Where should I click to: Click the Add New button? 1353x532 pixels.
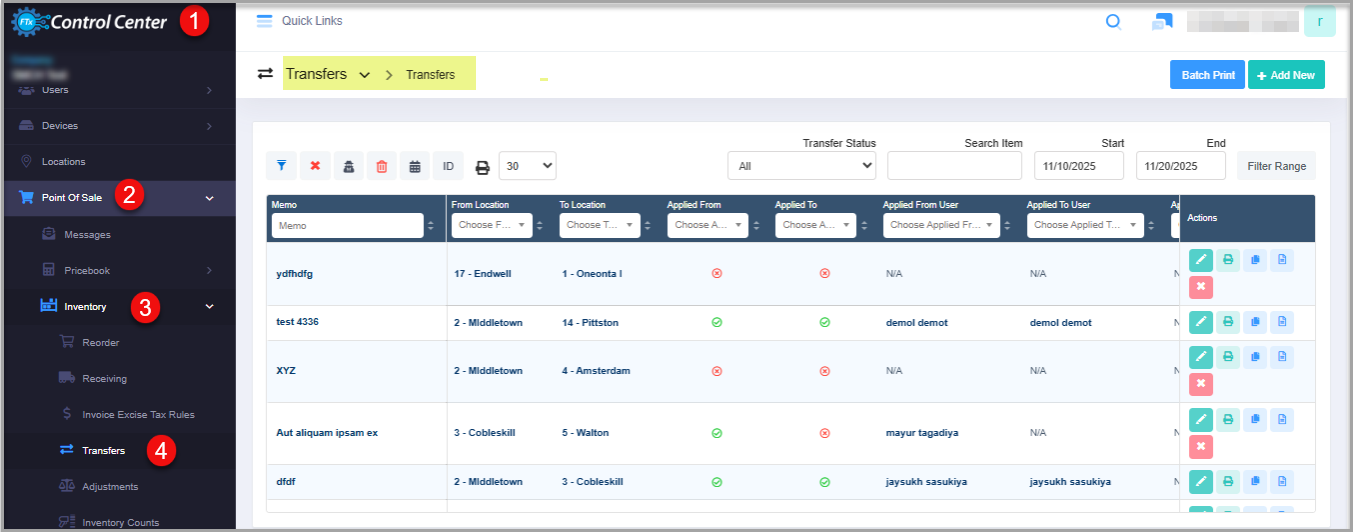pos(1286,75)
